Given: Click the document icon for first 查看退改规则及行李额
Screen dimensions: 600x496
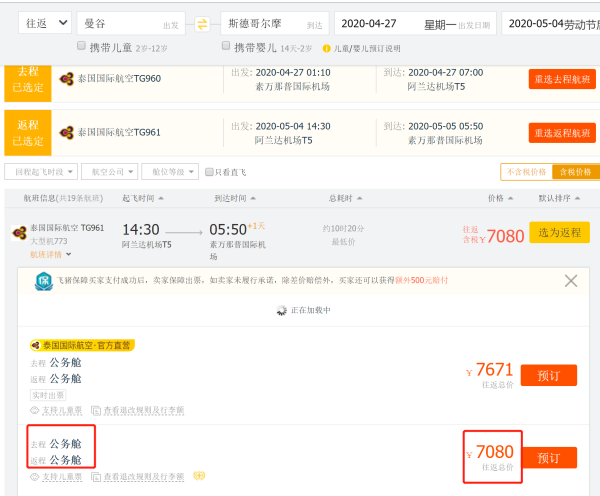Looking at the screenshot, I should (x=96, y=411).
